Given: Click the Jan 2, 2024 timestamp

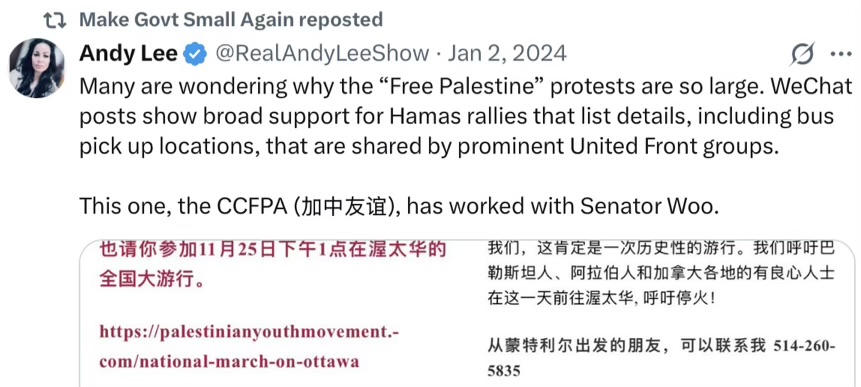Looking at the screenshot, I should pos(507,54).
